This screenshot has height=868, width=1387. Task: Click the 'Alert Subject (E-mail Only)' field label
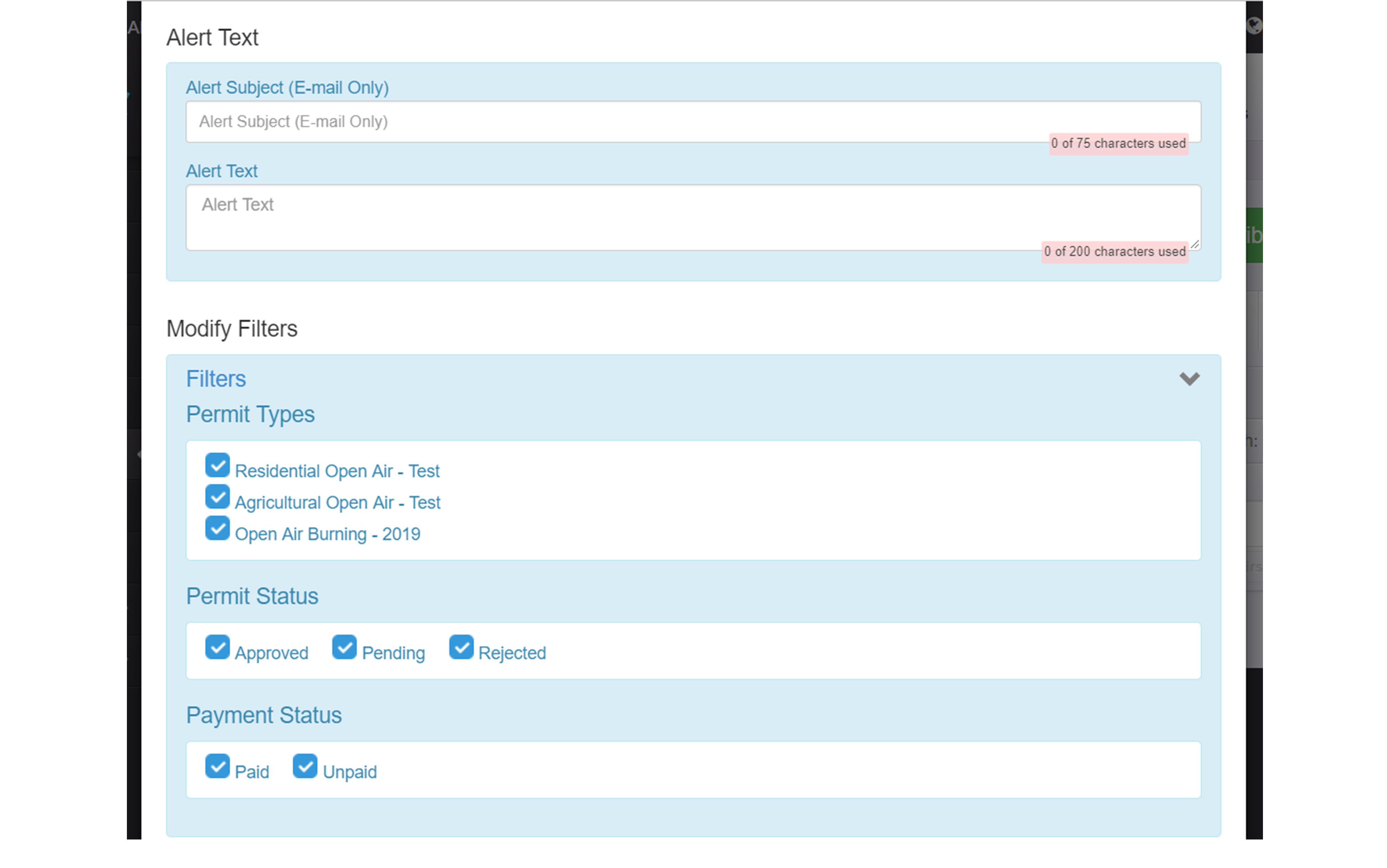[x=287, y=88]
